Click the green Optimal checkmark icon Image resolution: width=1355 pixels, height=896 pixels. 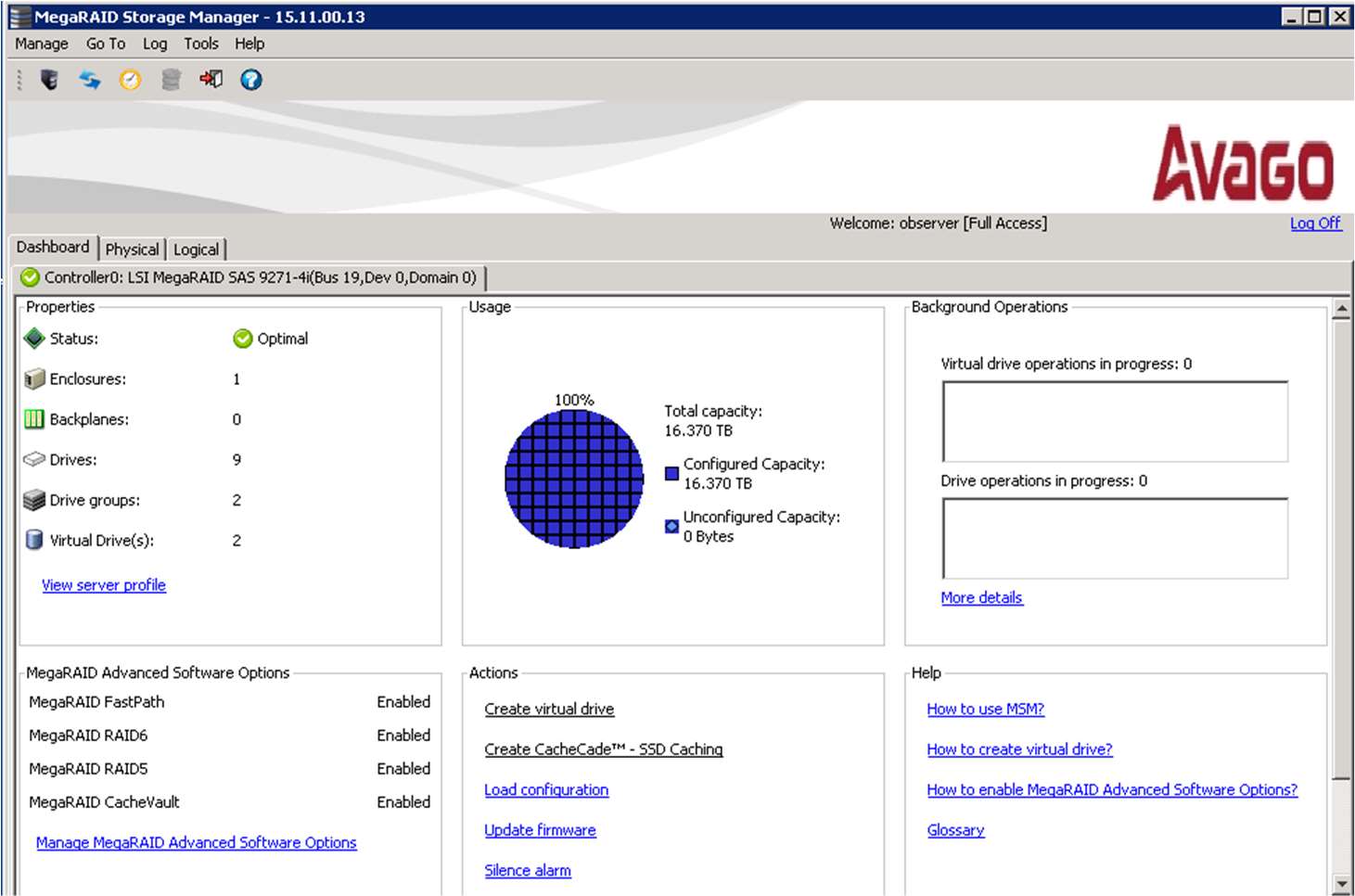tap(243, 339)
